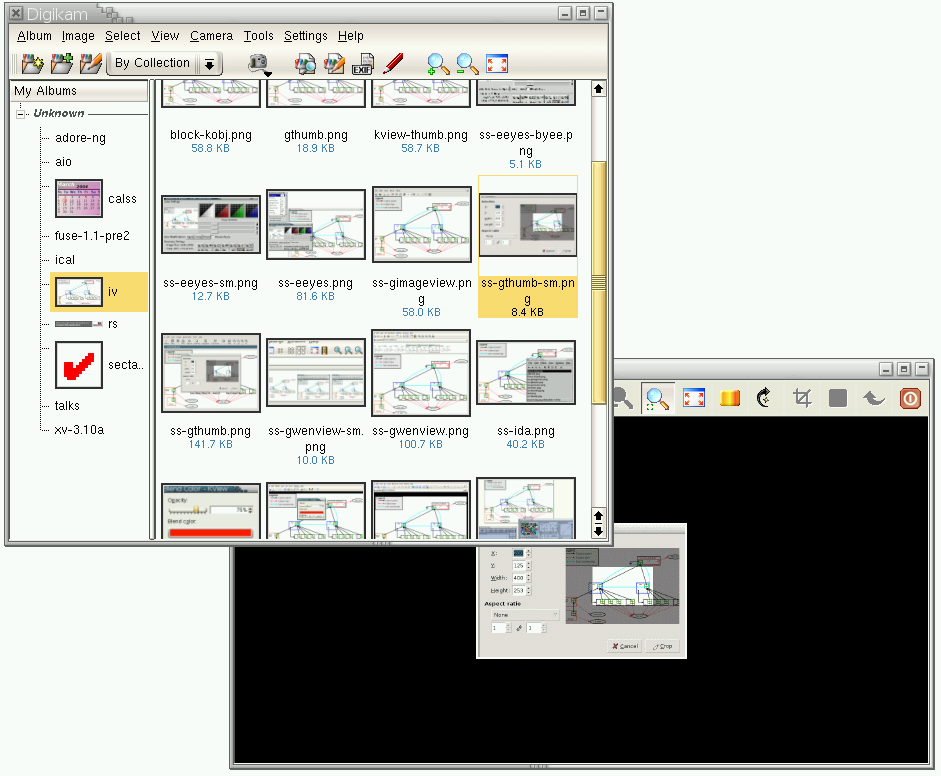
Task: Click scroll-up arrow of thumbnail scrollbar
Action: 599,89
